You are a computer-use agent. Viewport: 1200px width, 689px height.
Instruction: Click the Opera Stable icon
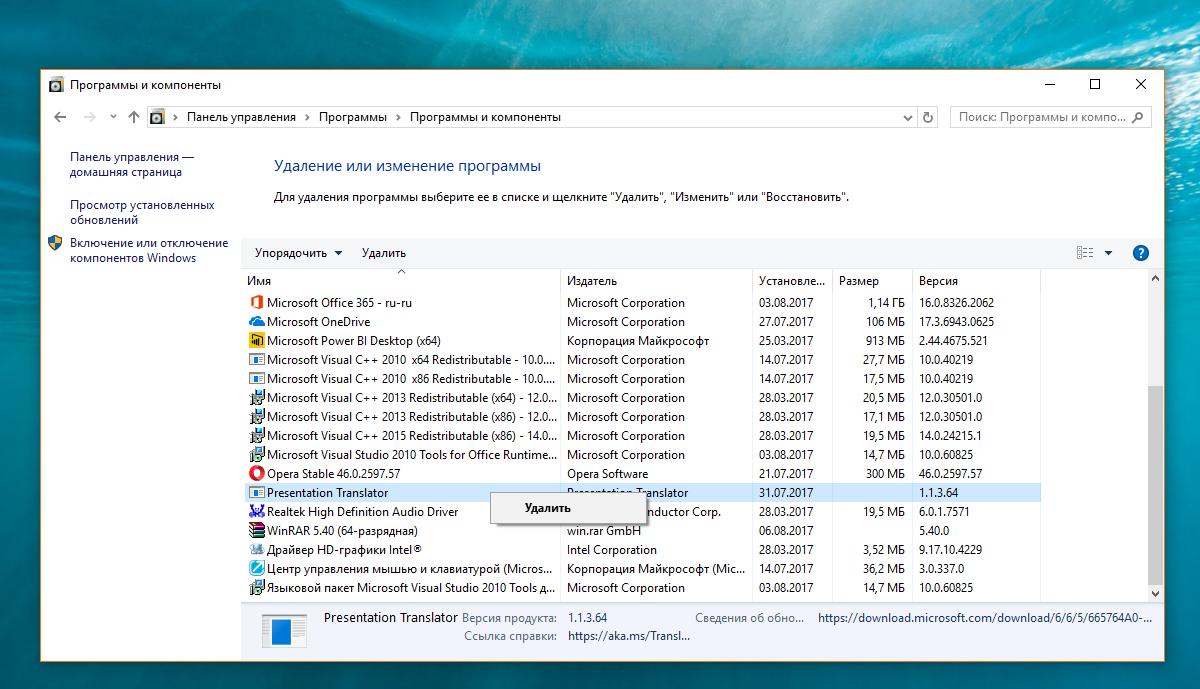pos(256,474)
